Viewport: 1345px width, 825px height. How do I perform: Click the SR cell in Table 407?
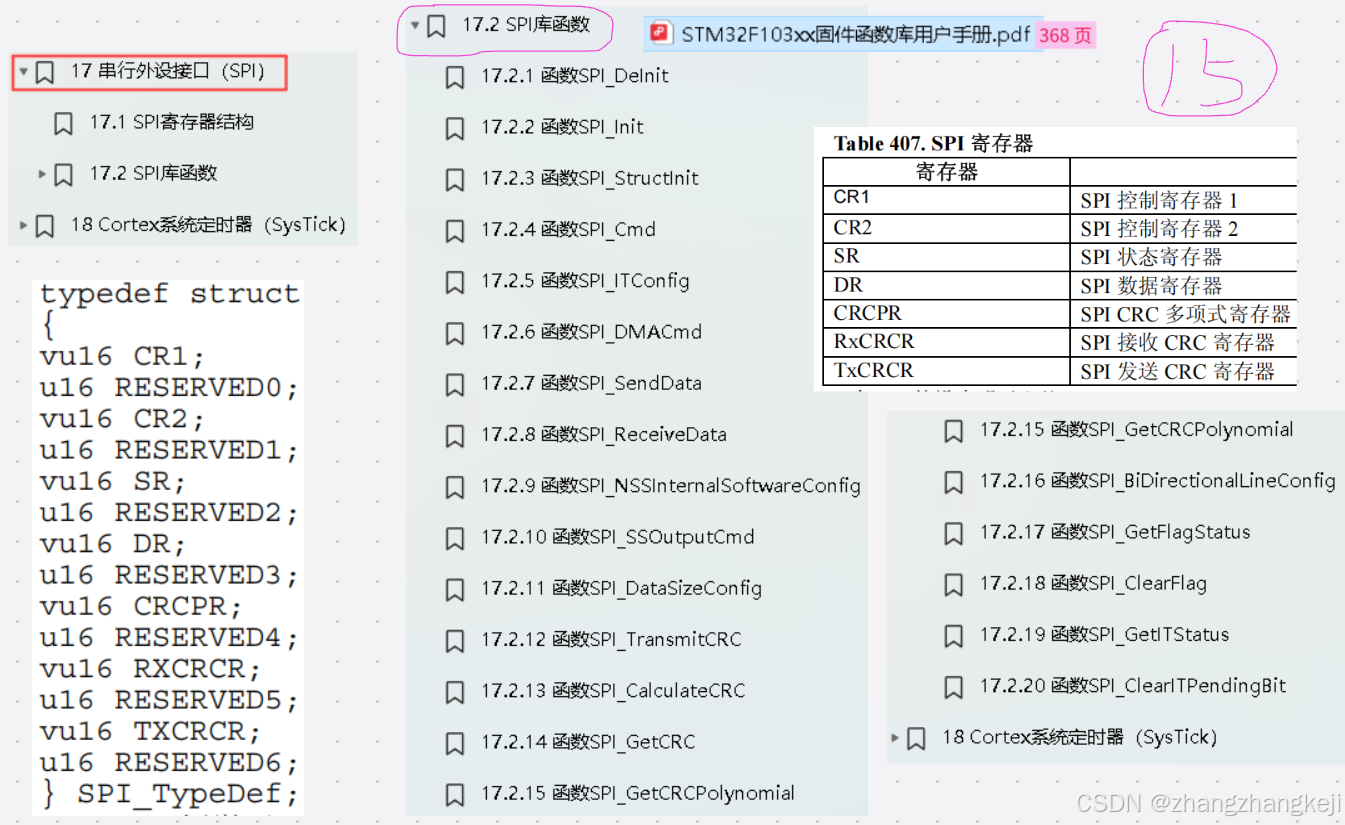tap(946, 256)
